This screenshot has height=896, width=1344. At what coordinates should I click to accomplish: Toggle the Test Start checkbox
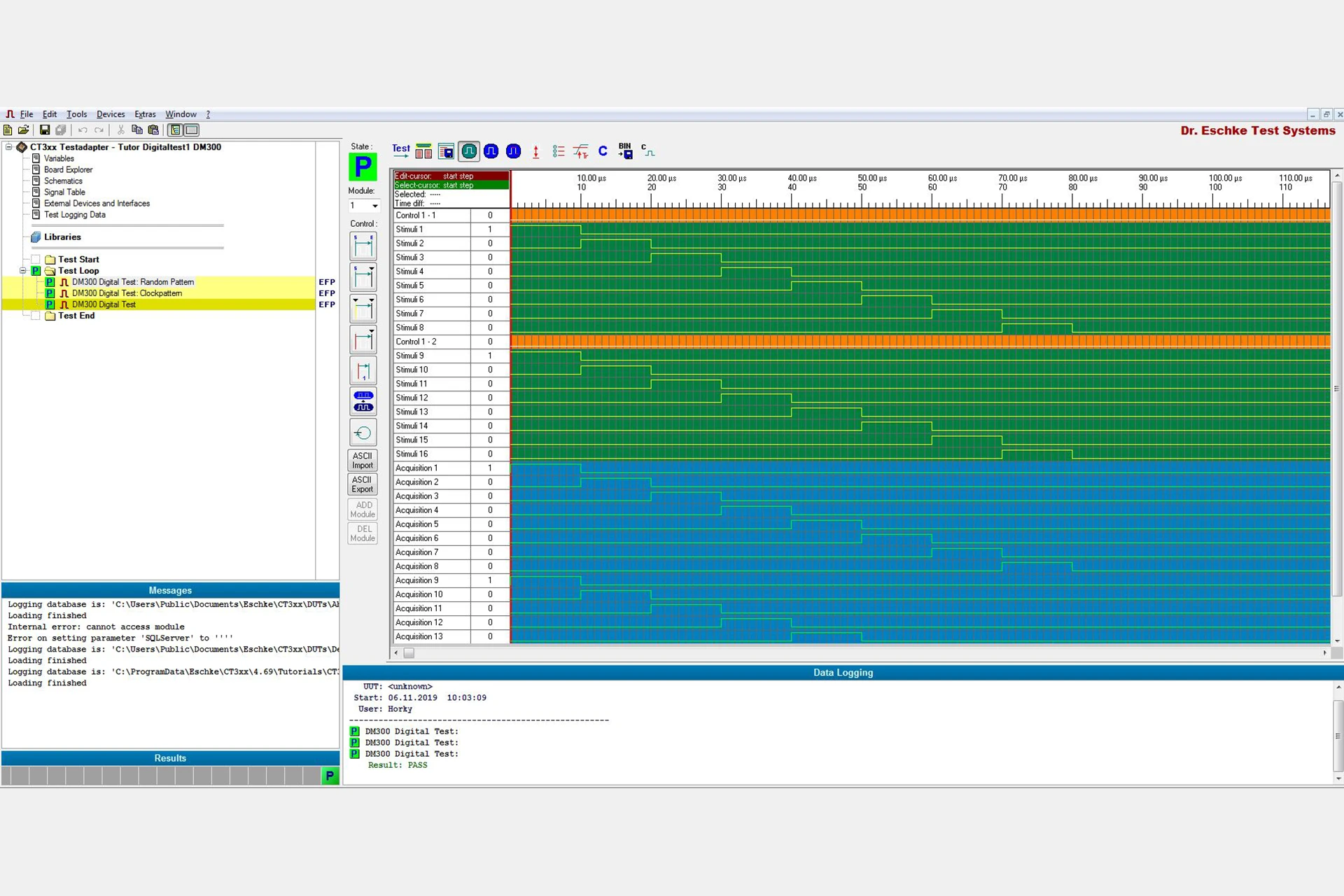[36, 260]
